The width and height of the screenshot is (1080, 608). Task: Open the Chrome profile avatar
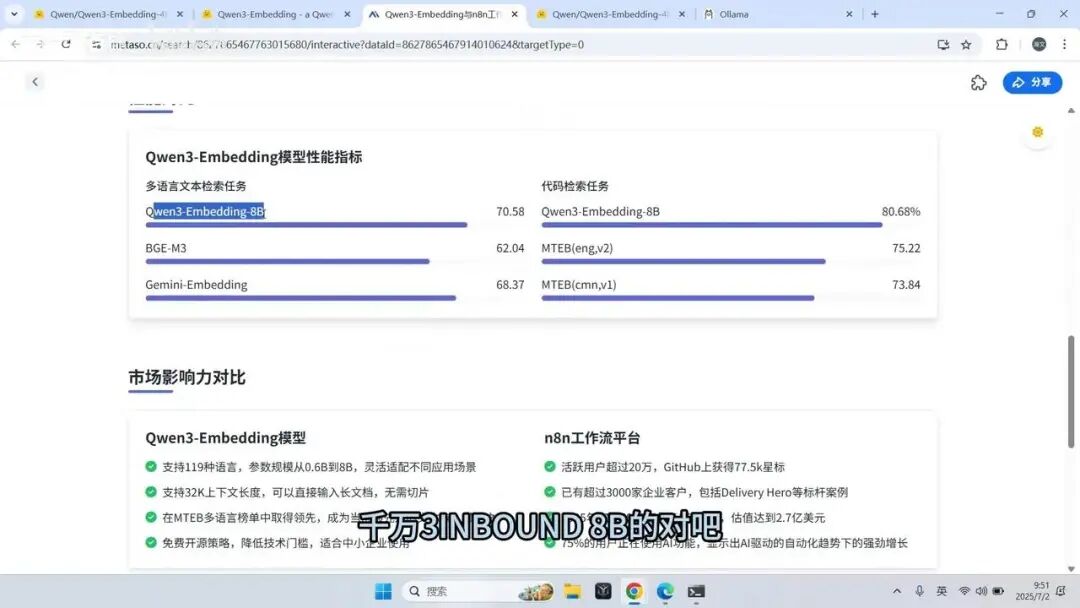click(1039, 44)
